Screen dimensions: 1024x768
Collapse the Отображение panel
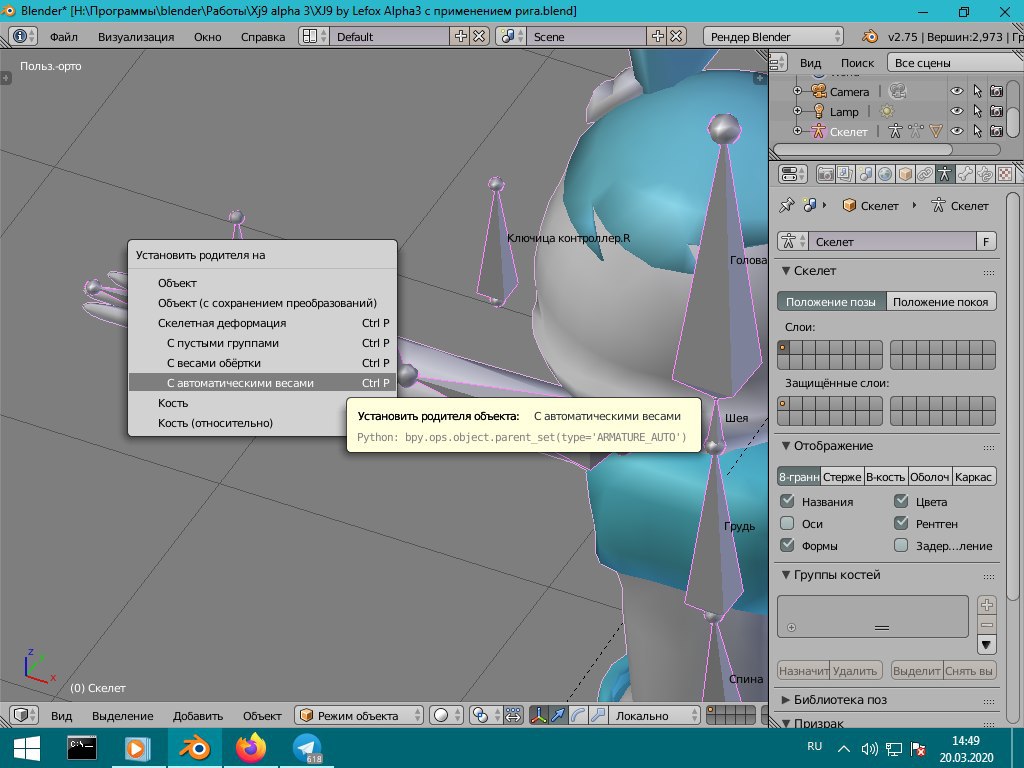coord(787,446)
